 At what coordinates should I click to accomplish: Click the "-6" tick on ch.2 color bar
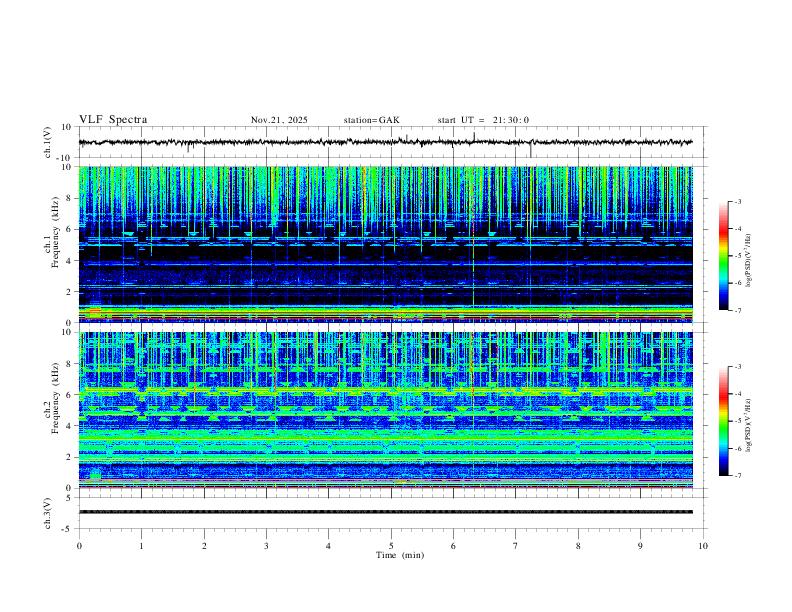coord(738,448)
